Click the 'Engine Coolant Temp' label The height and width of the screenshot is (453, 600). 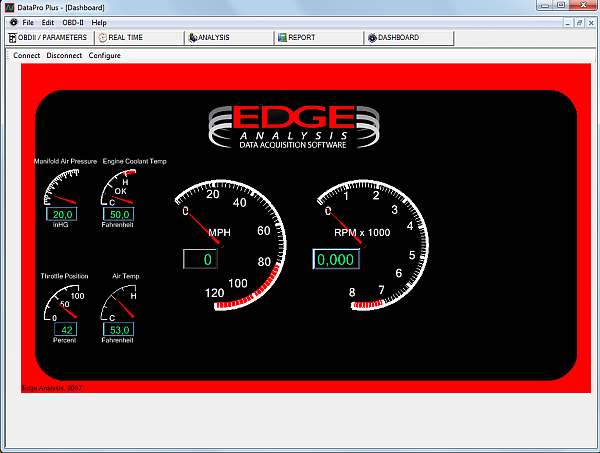click(135, 161)
